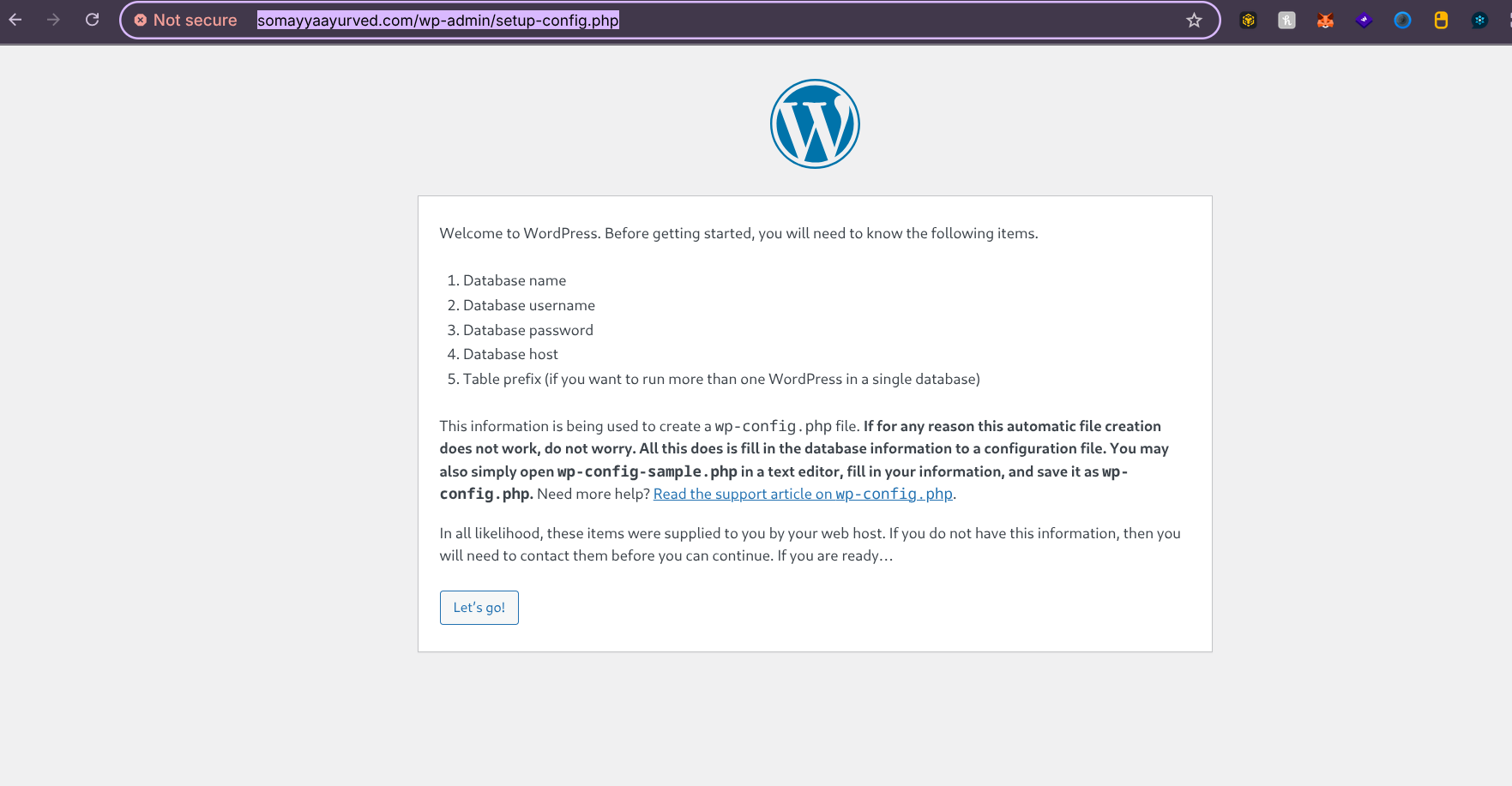Open the teal flower chat-bubble extension
This screenshot has height=786, width=1512.
[1481, 20]
